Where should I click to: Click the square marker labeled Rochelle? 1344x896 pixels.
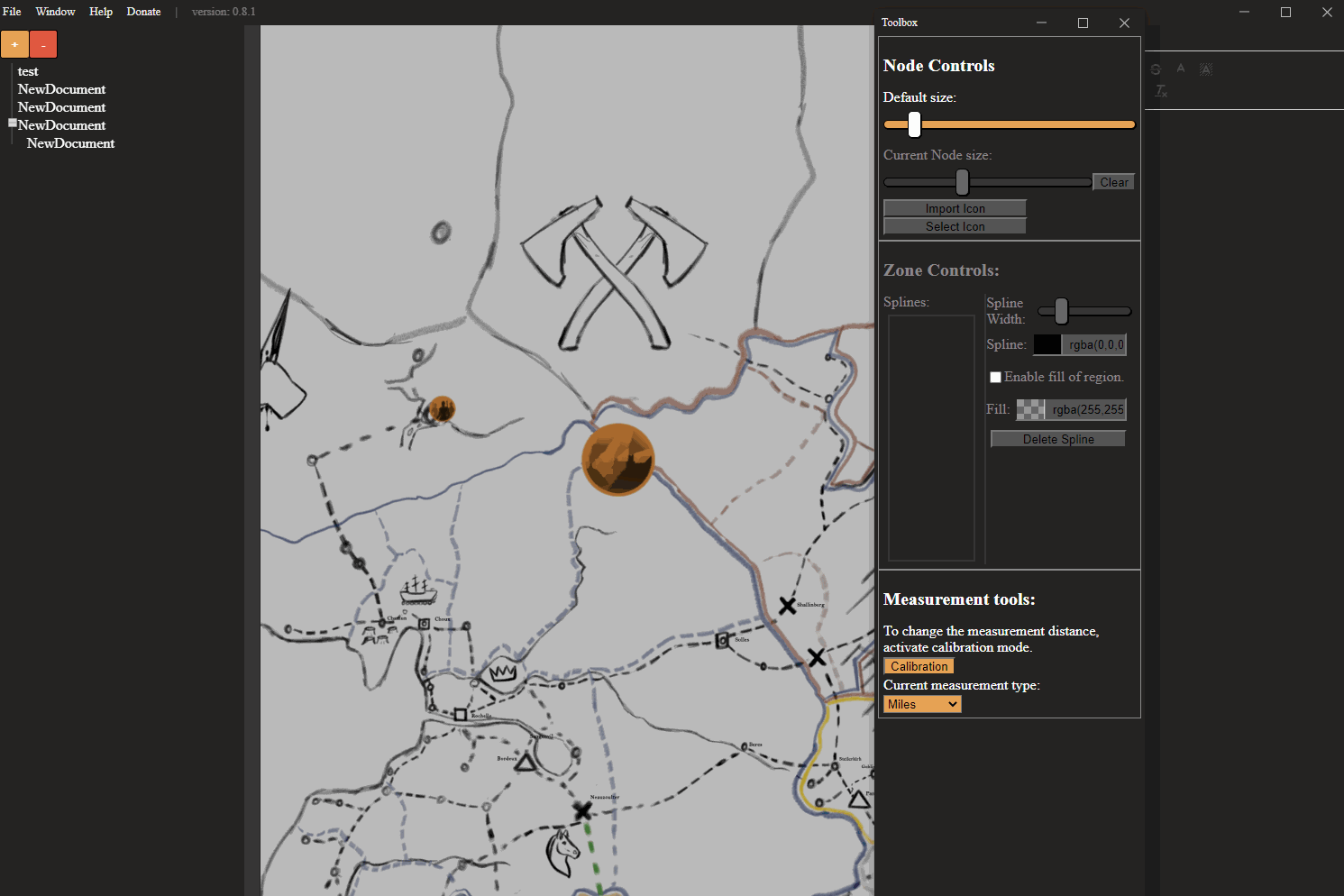point(461,715)
